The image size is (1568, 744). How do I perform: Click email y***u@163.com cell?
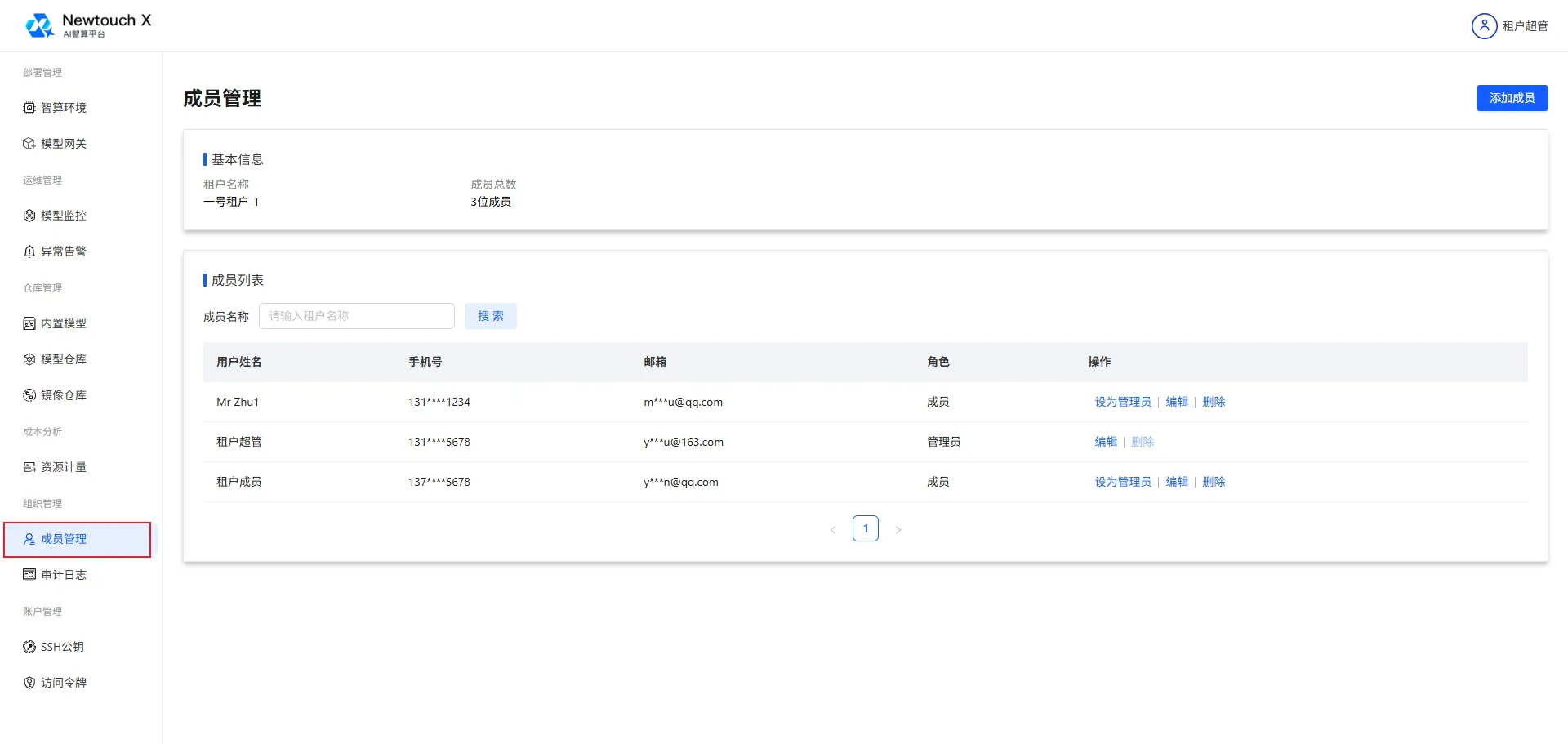(x=684, y=442)
